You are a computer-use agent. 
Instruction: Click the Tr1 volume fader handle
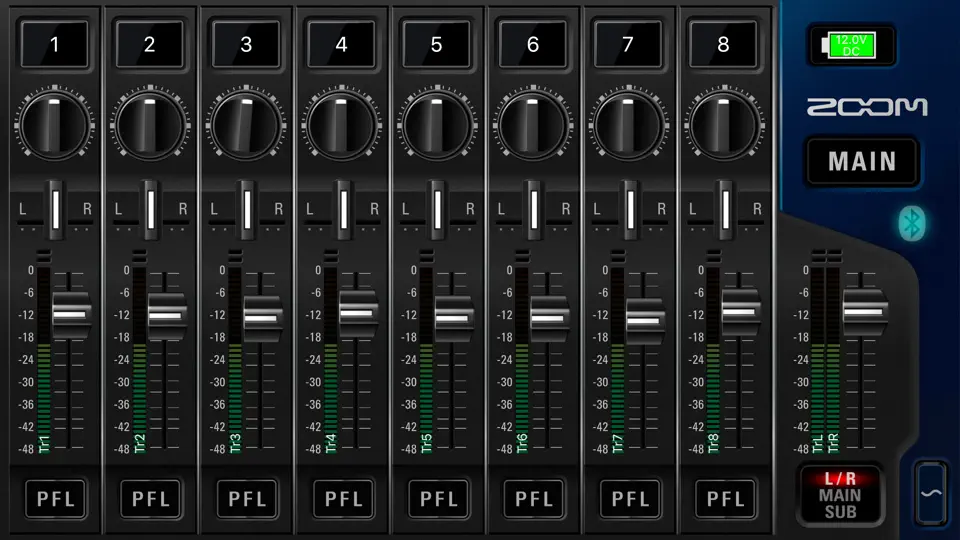click(71, 315)
